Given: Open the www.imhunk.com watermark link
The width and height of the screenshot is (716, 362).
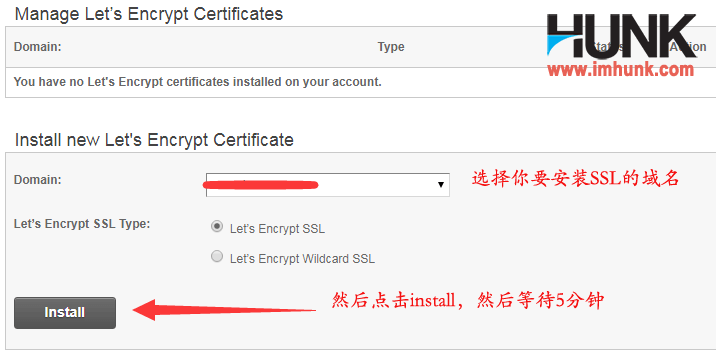Looking at the screenshot, I should (621, 69).
